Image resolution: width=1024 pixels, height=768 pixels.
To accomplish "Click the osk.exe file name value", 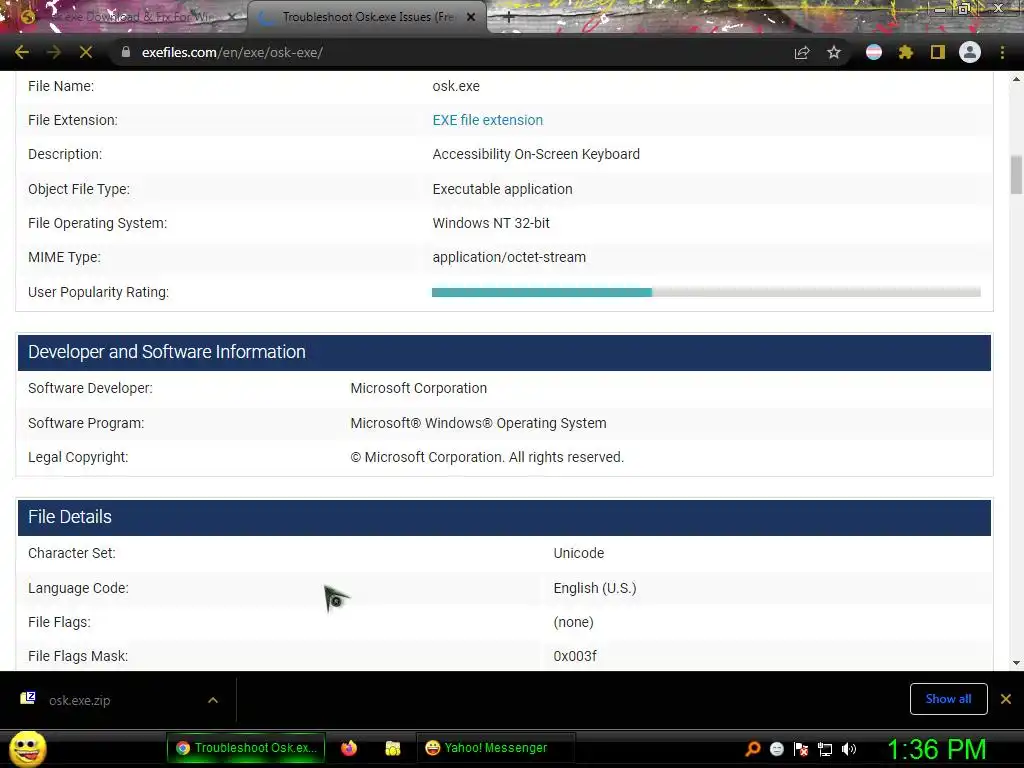I will 456,86.
